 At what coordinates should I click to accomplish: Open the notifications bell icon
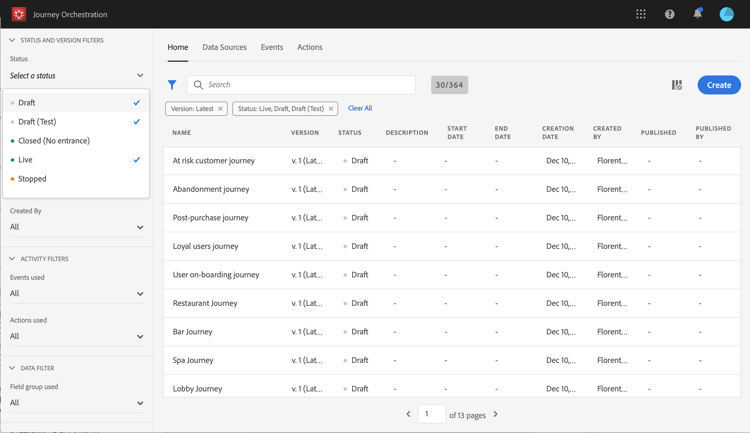point(697,14)
